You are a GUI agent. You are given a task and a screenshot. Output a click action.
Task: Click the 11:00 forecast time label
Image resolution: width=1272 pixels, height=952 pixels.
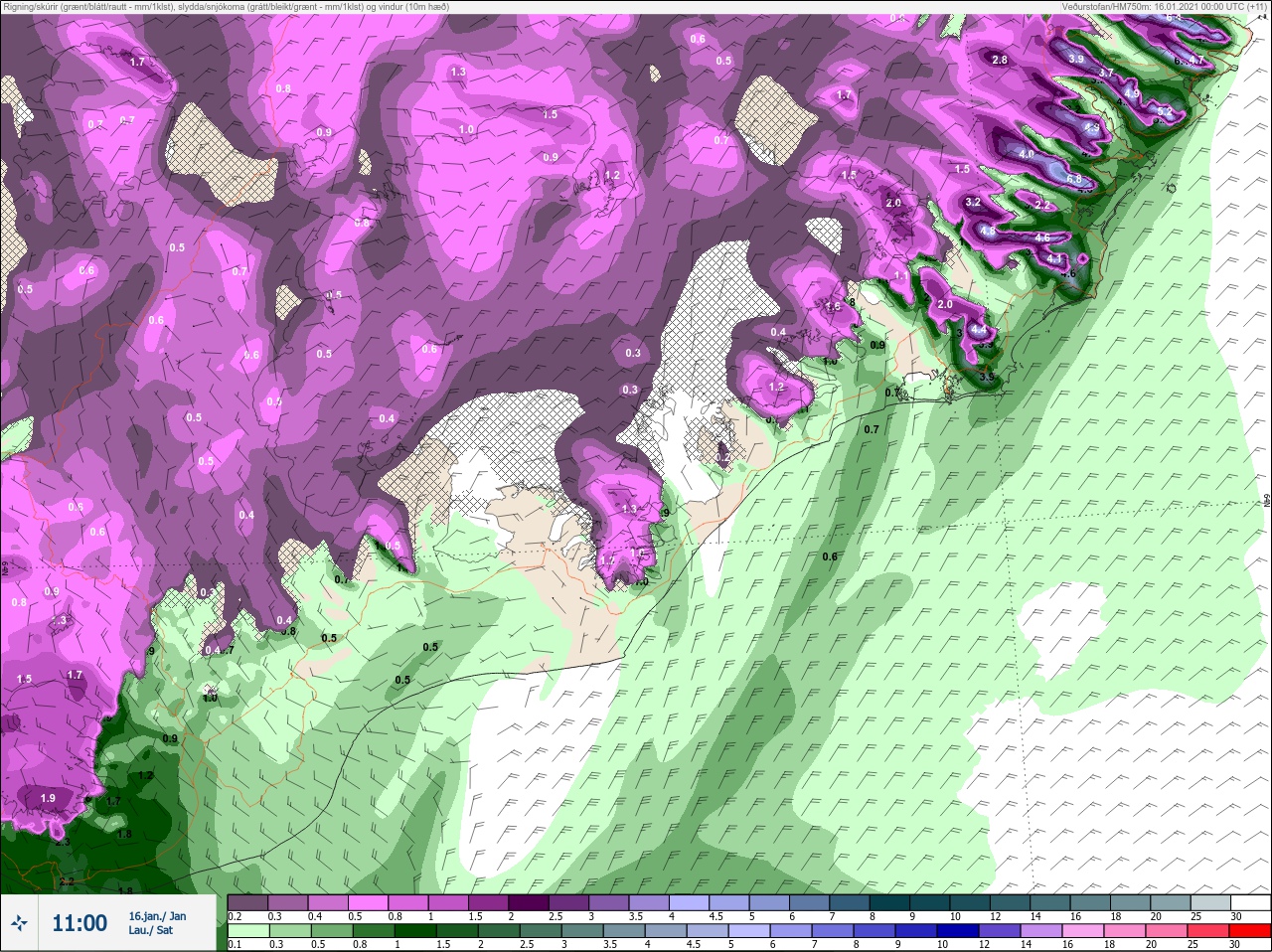[x=79, y=923]
